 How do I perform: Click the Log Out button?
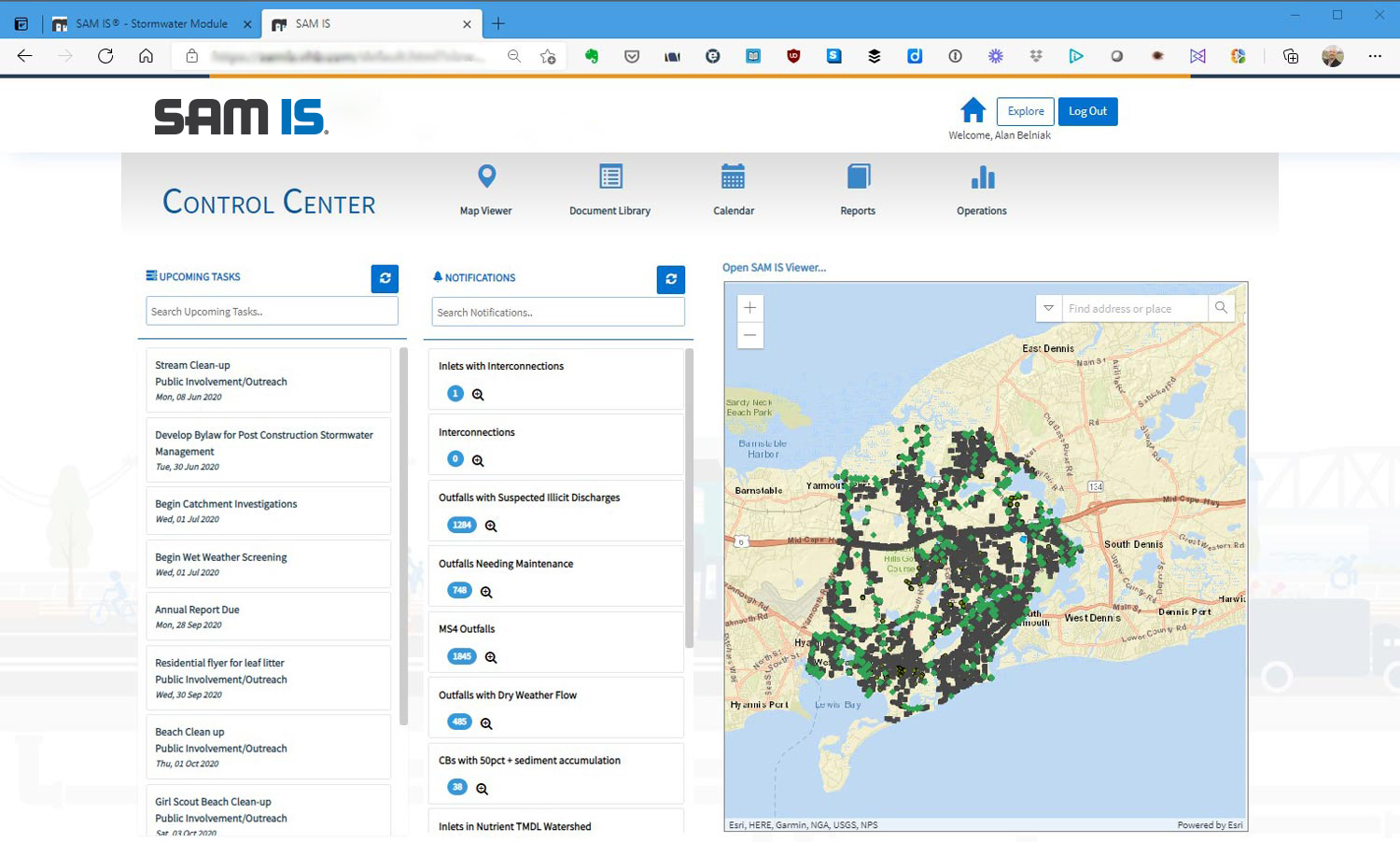(1087, 111)
